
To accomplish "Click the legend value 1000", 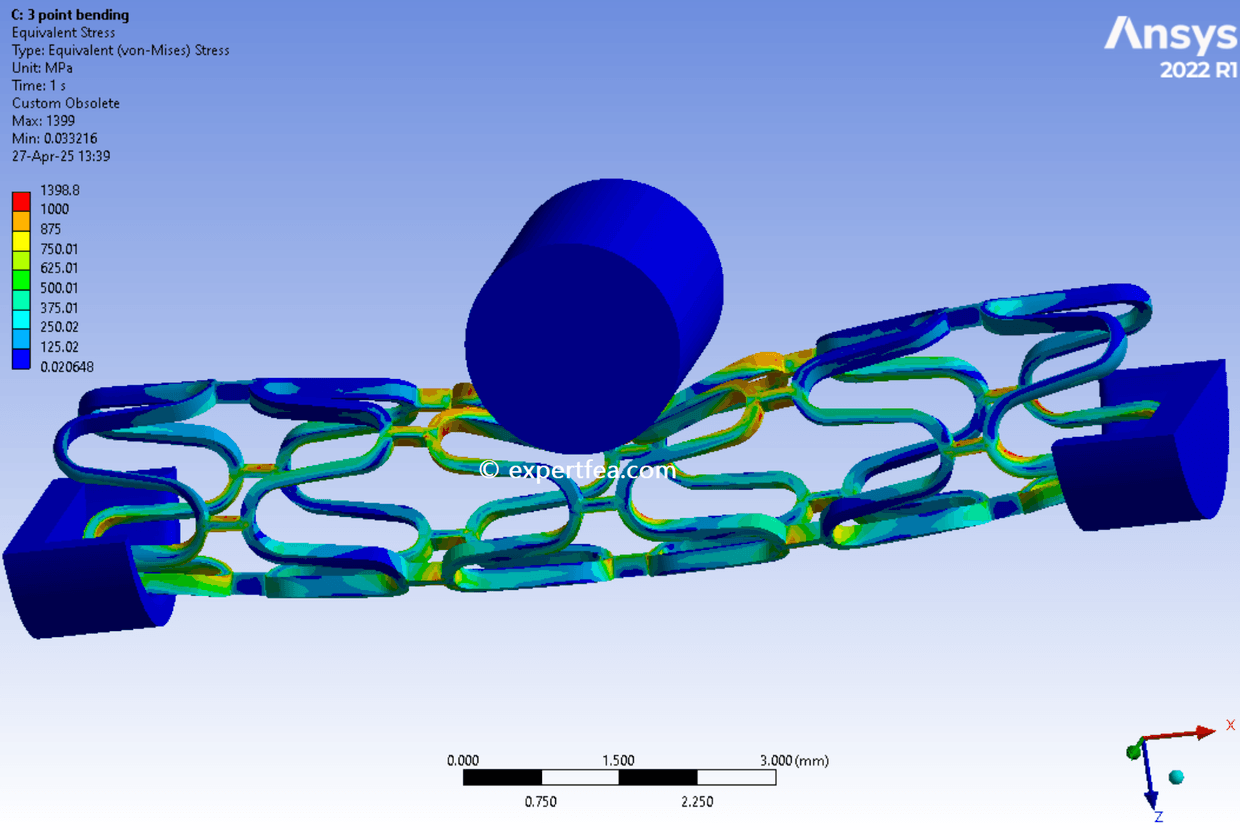I will pos(56,209).
